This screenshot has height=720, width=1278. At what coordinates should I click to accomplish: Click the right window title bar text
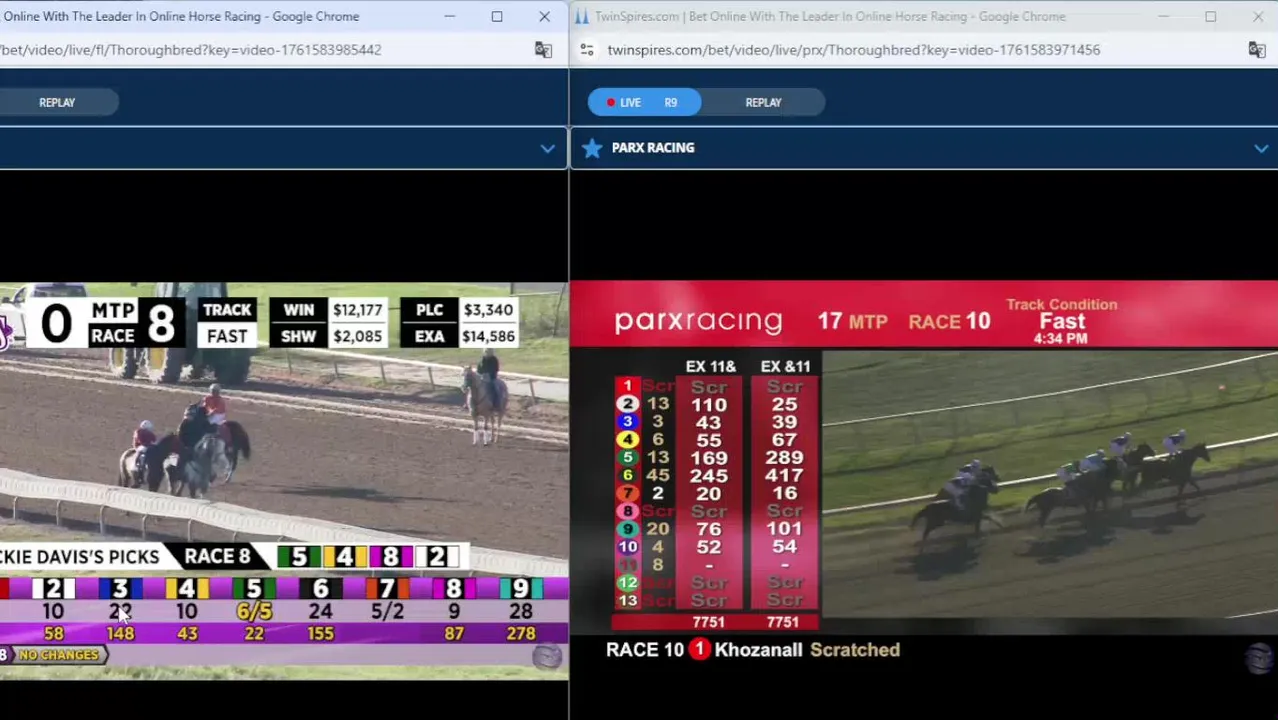click(830, 16)
